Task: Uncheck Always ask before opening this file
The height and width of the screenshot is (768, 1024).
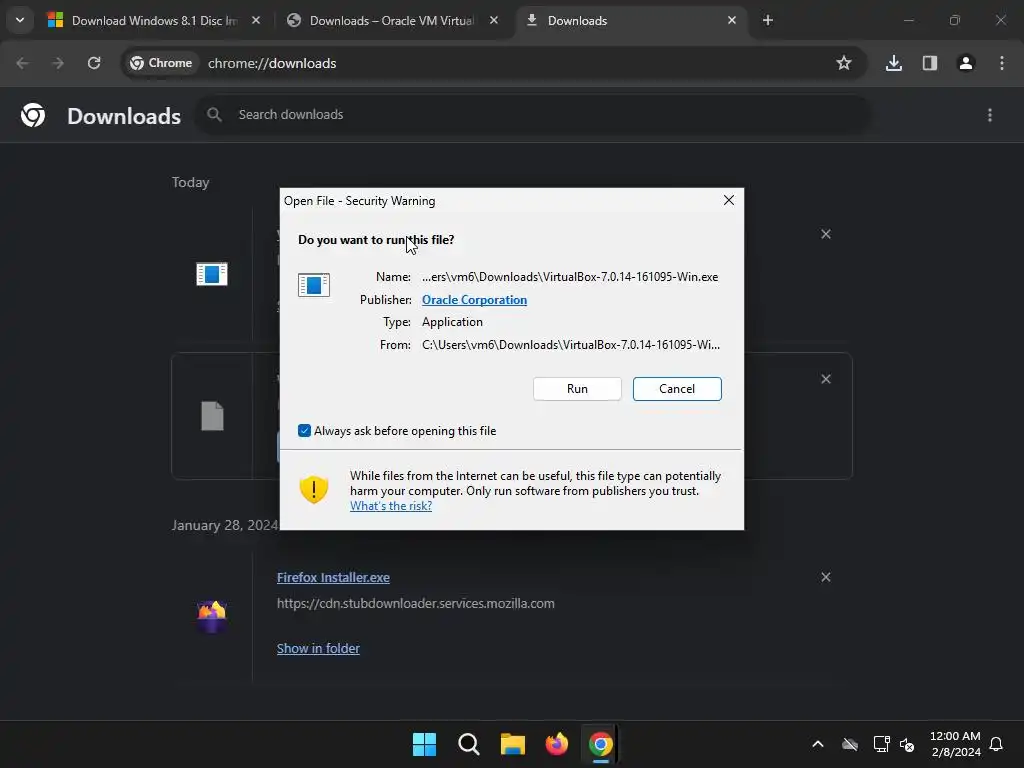Action: [x=304, y=430]
